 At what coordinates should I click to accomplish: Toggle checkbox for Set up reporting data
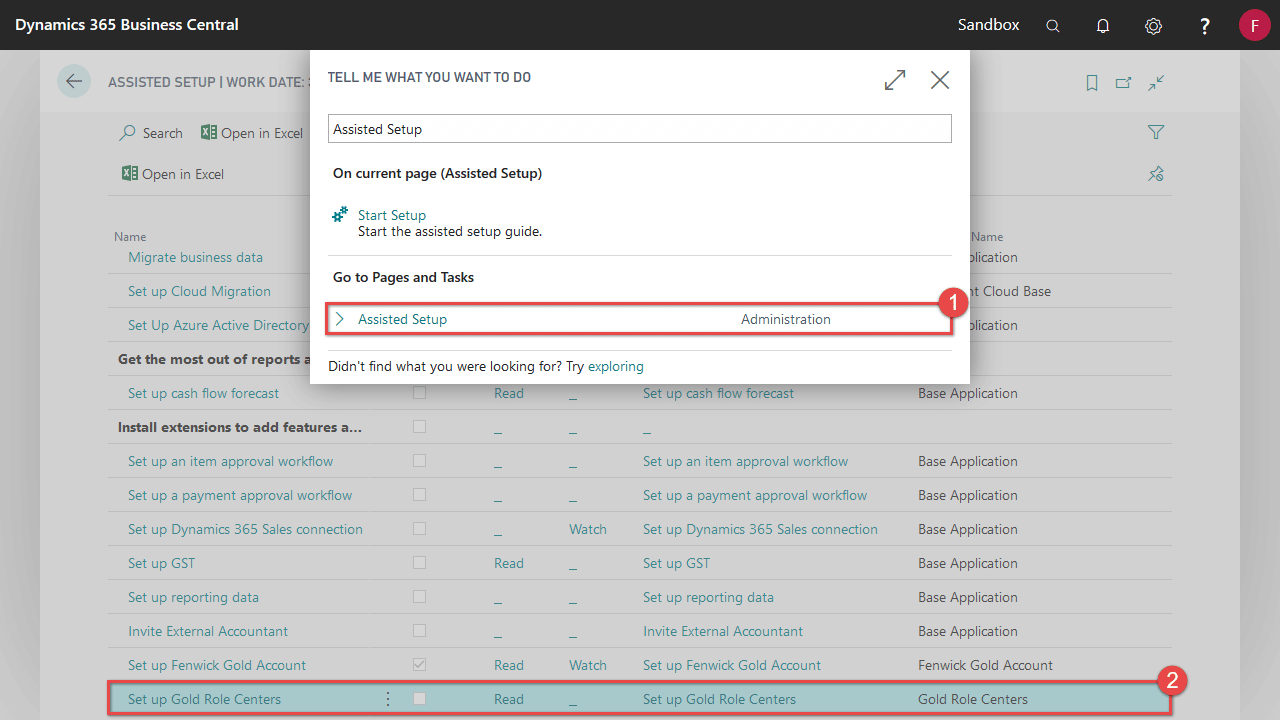[x=419, y=597]
